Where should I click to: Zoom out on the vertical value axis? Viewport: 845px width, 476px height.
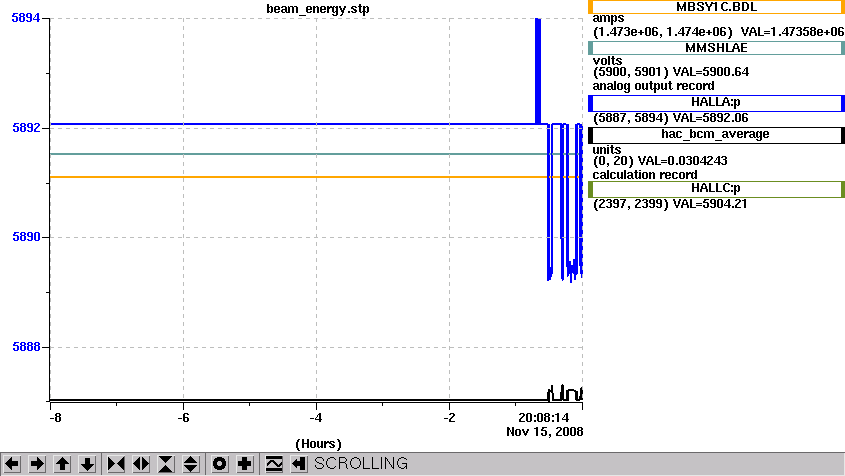point(191,464)
